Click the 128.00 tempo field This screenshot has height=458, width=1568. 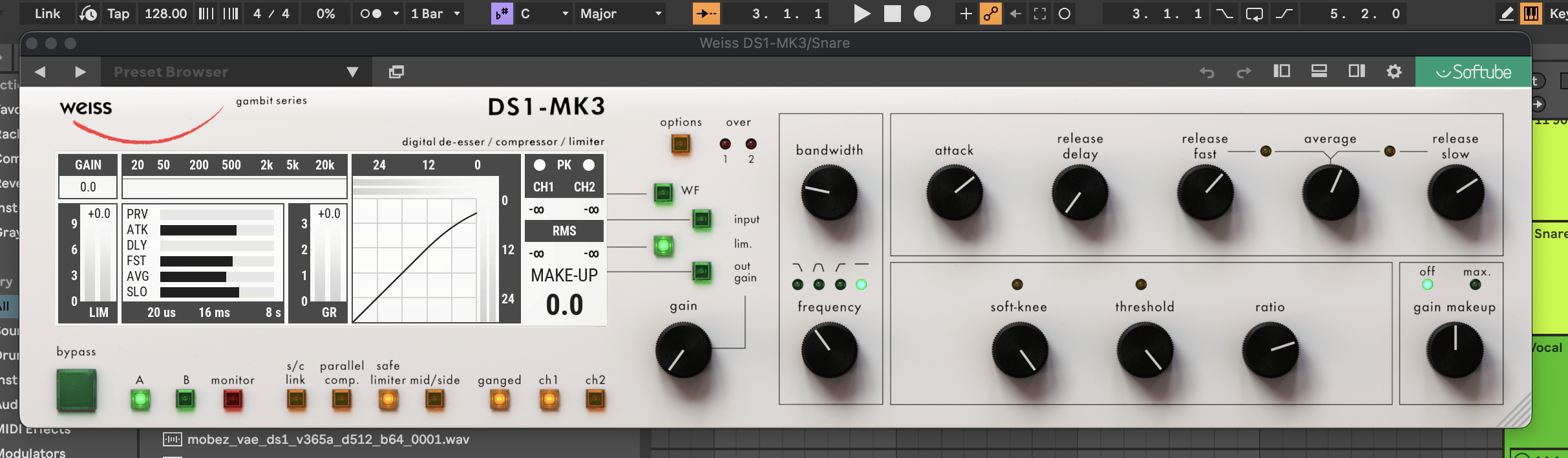pyautogui.click(x=165, y=14)
